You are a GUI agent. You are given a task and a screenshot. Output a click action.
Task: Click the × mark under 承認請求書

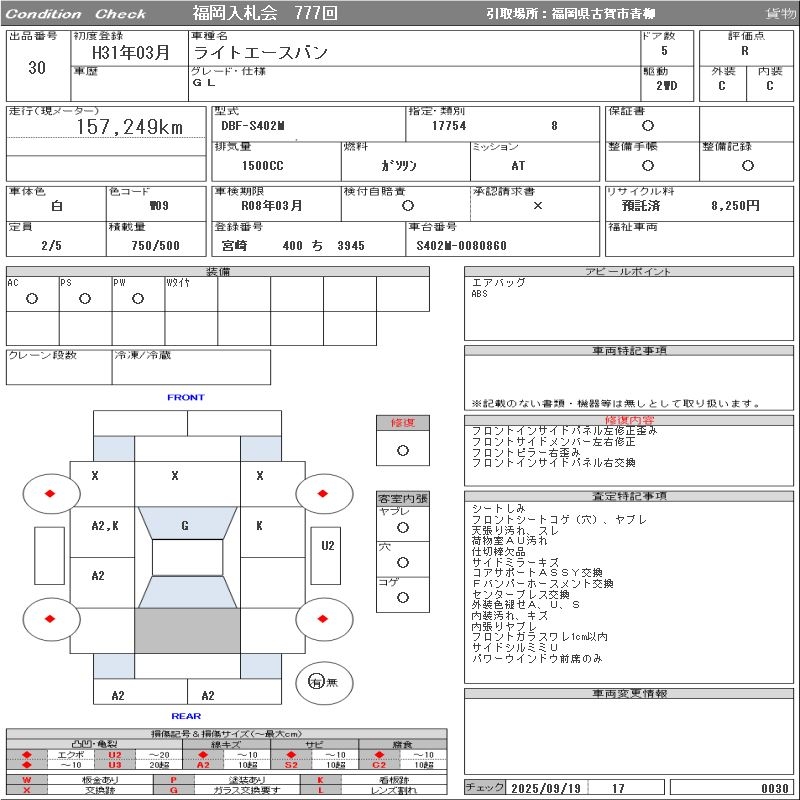pyautogui.click(x=538, y=206)
